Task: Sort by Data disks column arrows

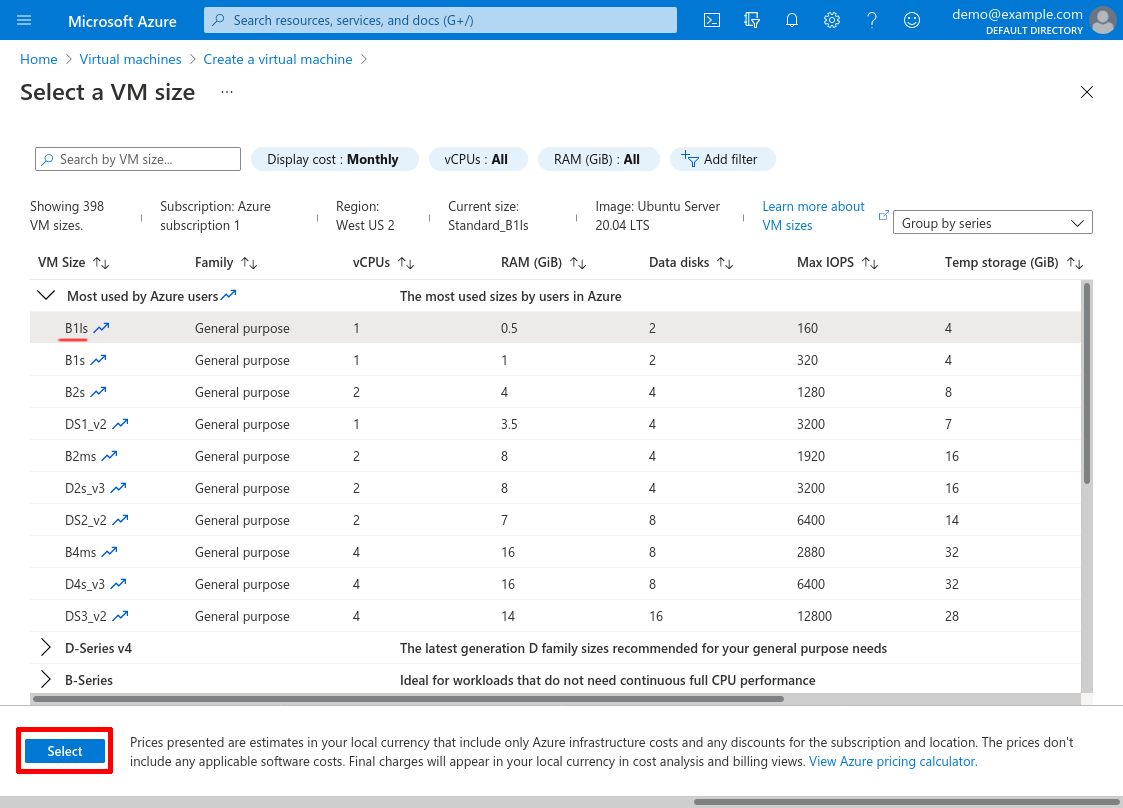Action: click(725, 263)
